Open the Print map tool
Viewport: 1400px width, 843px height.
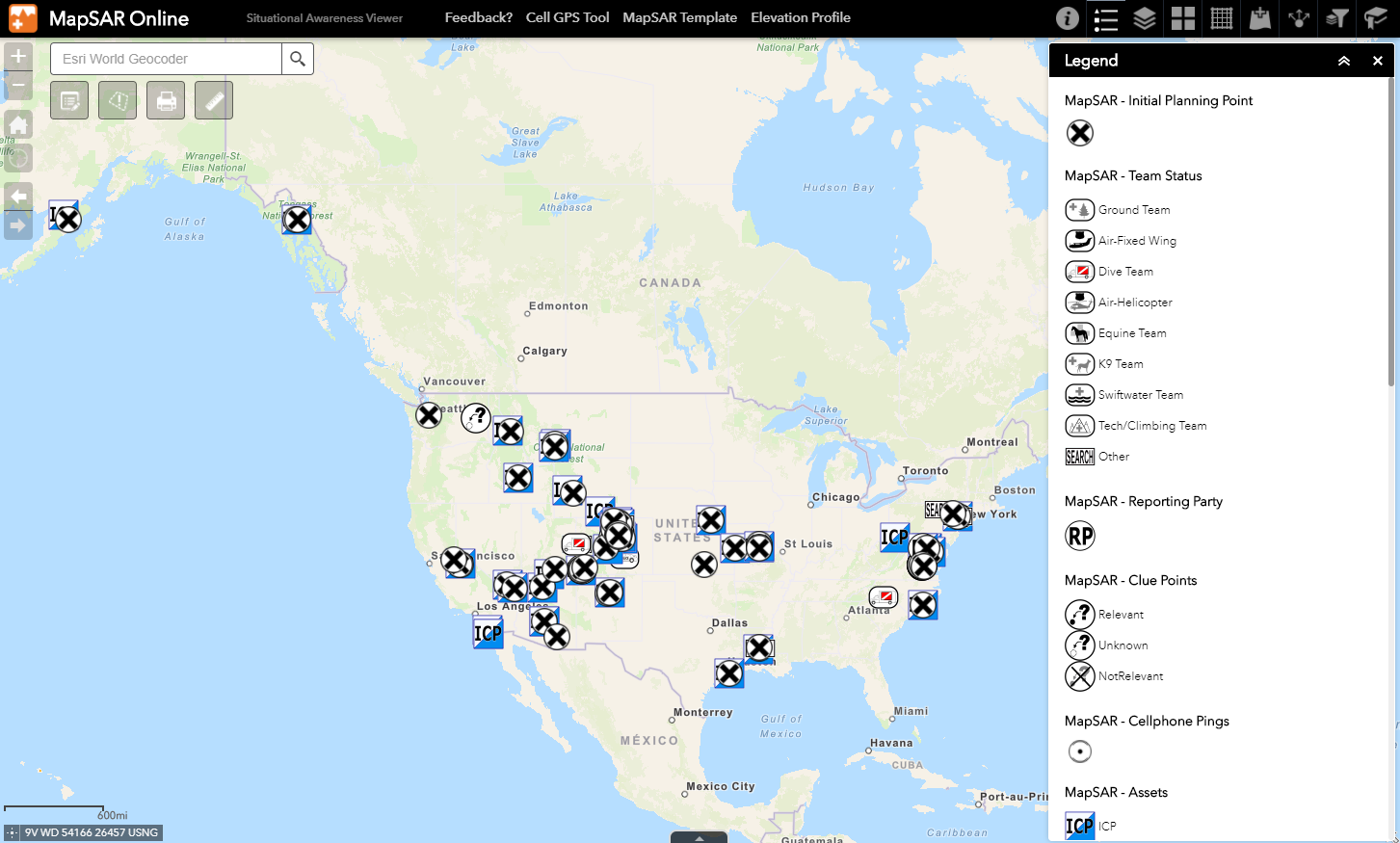(166, 100)
